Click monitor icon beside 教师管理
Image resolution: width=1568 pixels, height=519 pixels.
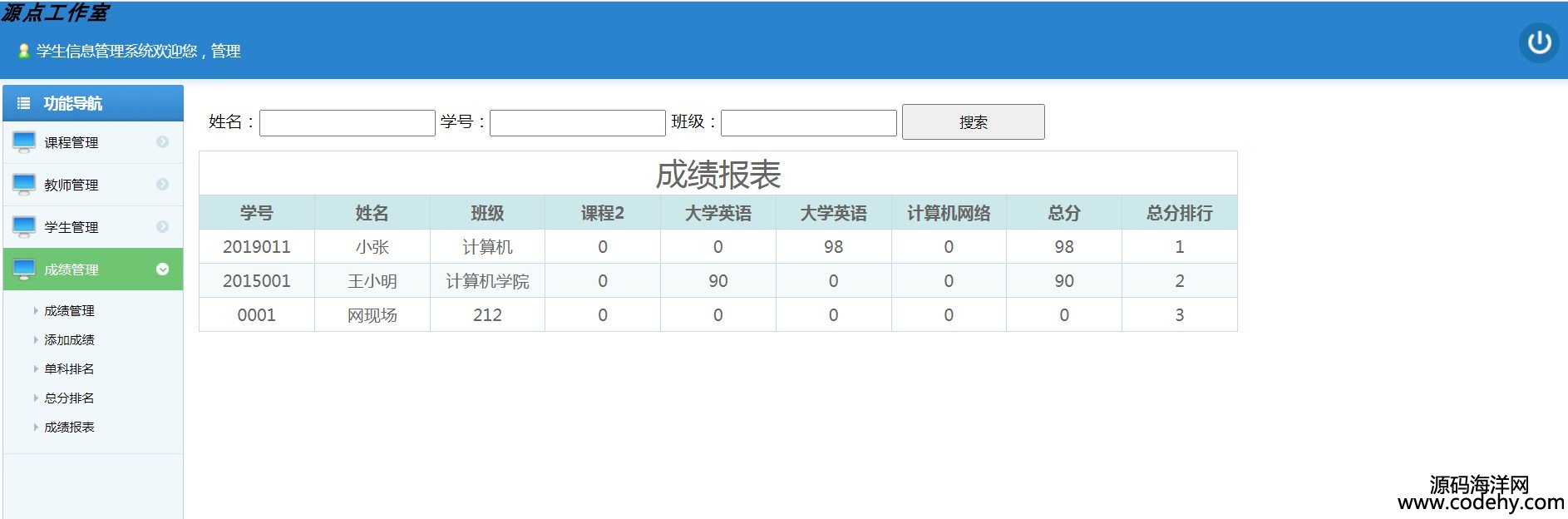click(24, 185)
